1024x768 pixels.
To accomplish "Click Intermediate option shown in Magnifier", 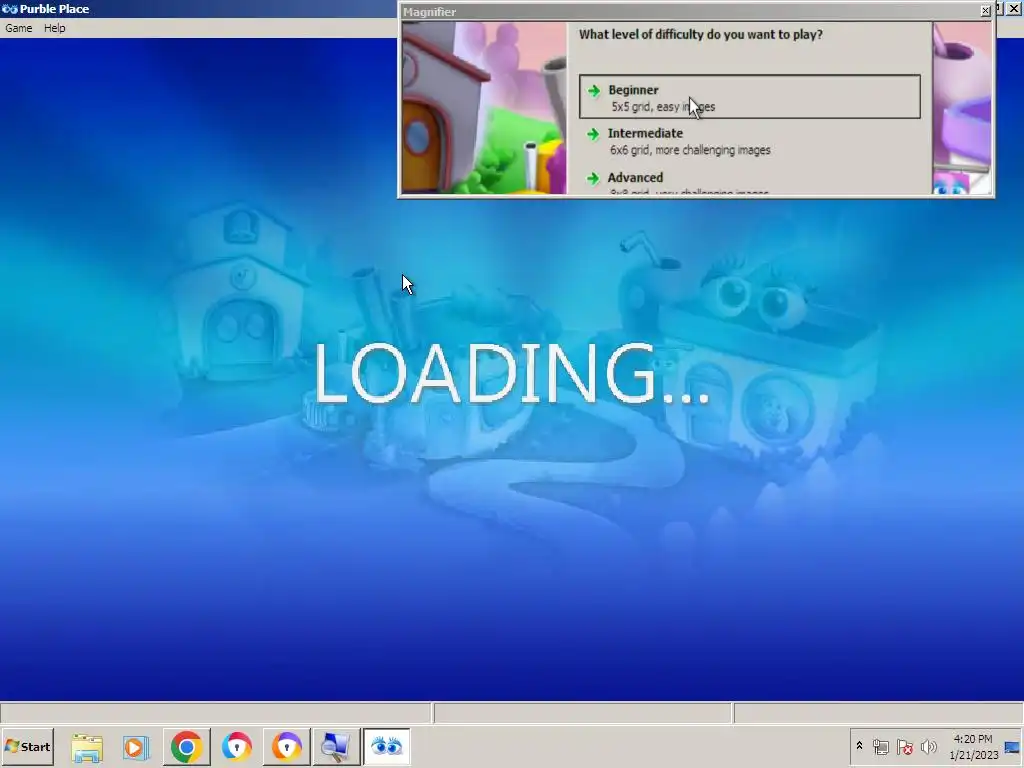I will [750, 141].
